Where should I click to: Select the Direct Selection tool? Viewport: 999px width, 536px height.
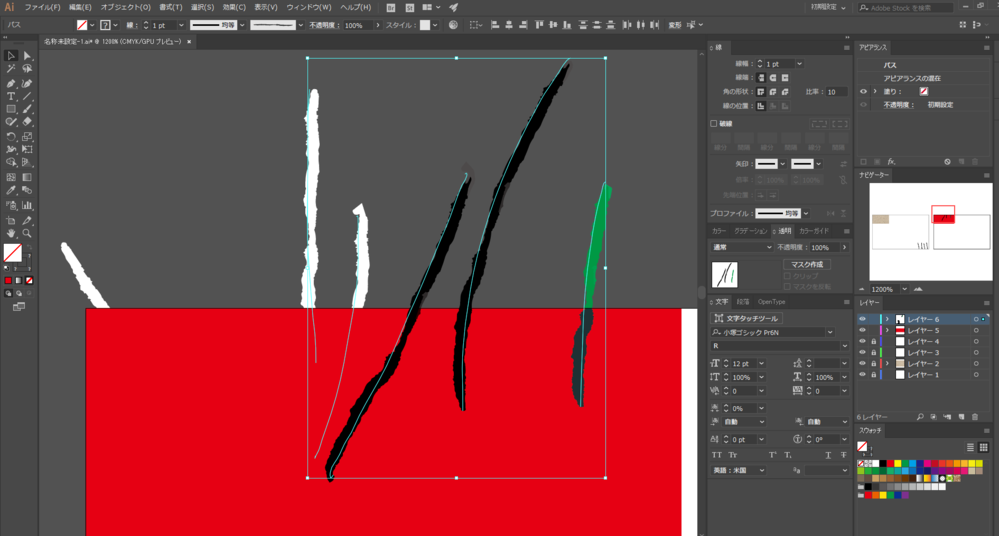tap(27, 56)
